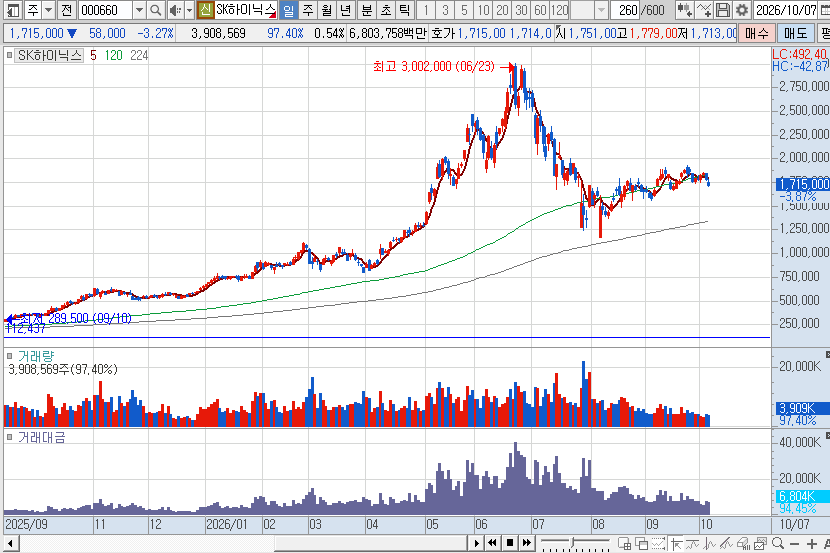
Task: Click the eraser tool icon in bottom toolbar
Action: 744,543
